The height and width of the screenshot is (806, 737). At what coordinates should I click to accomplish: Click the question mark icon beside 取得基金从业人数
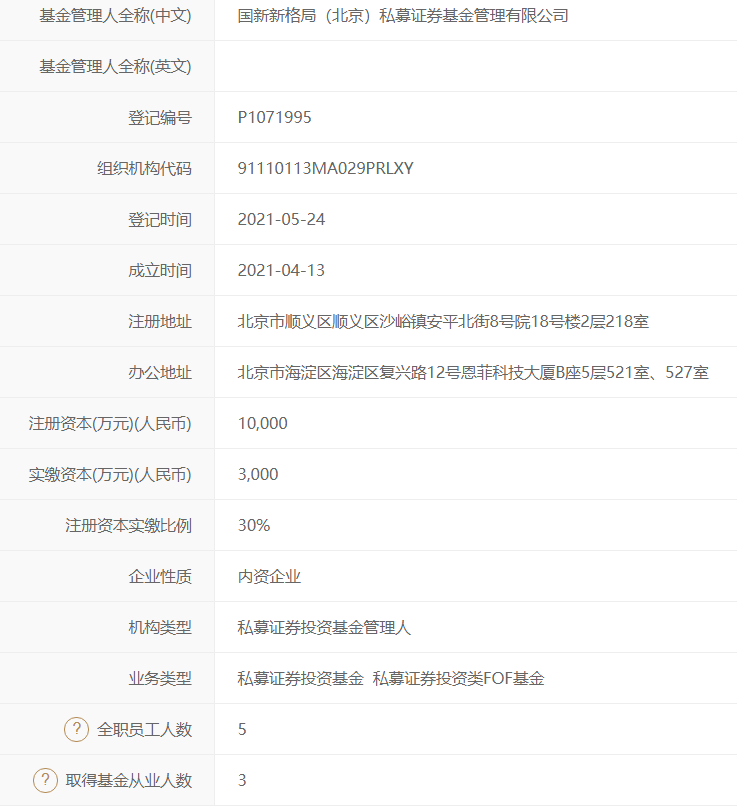coord(45,780)
